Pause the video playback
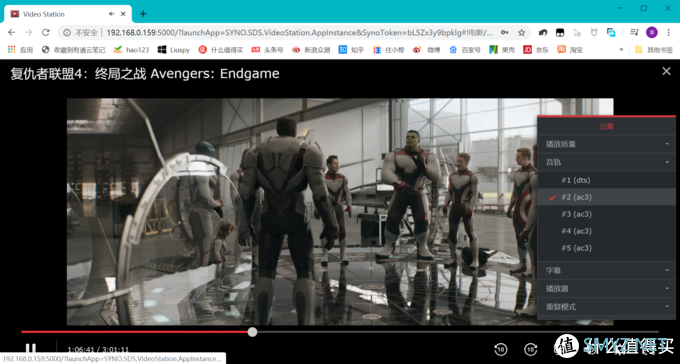Screen dimensions: 680x364 (x=30, y=348)
